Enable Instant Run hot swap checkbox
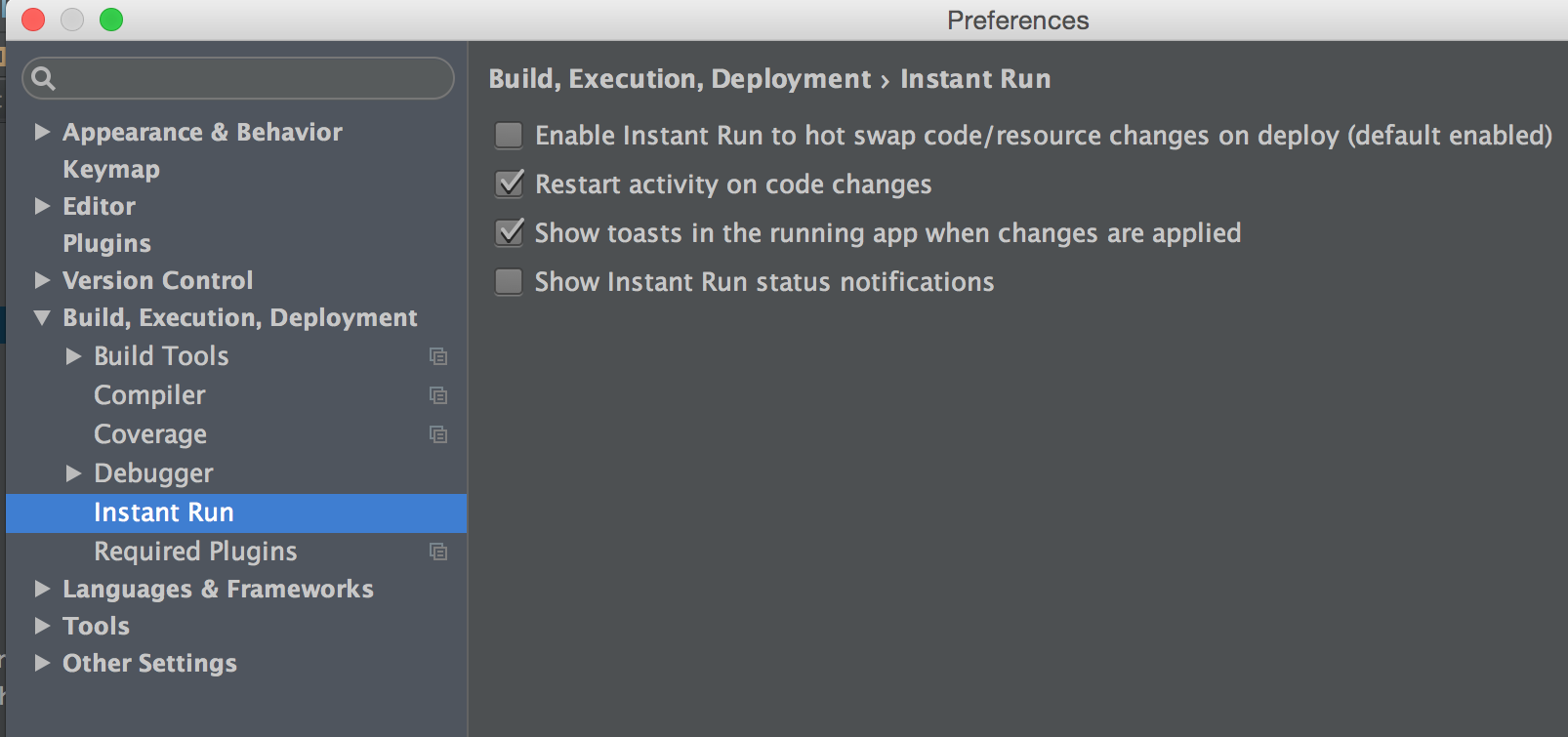Screen dimensions: 1568x737 coord(509,135)
